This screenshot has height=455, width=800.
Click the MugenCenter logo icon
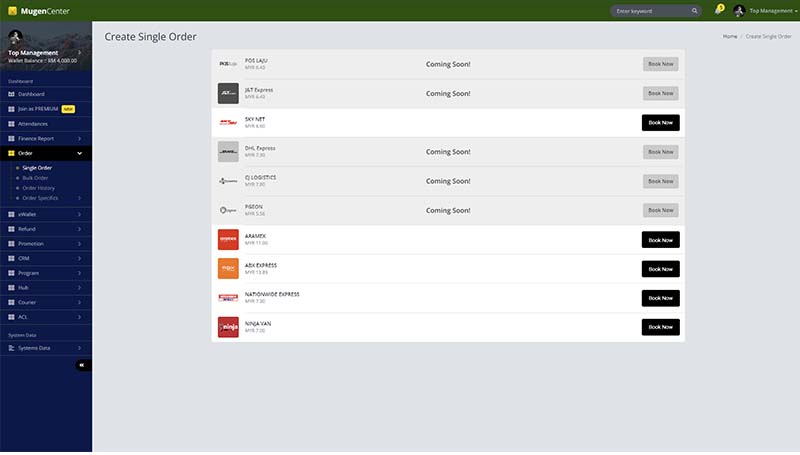point(11,11)
